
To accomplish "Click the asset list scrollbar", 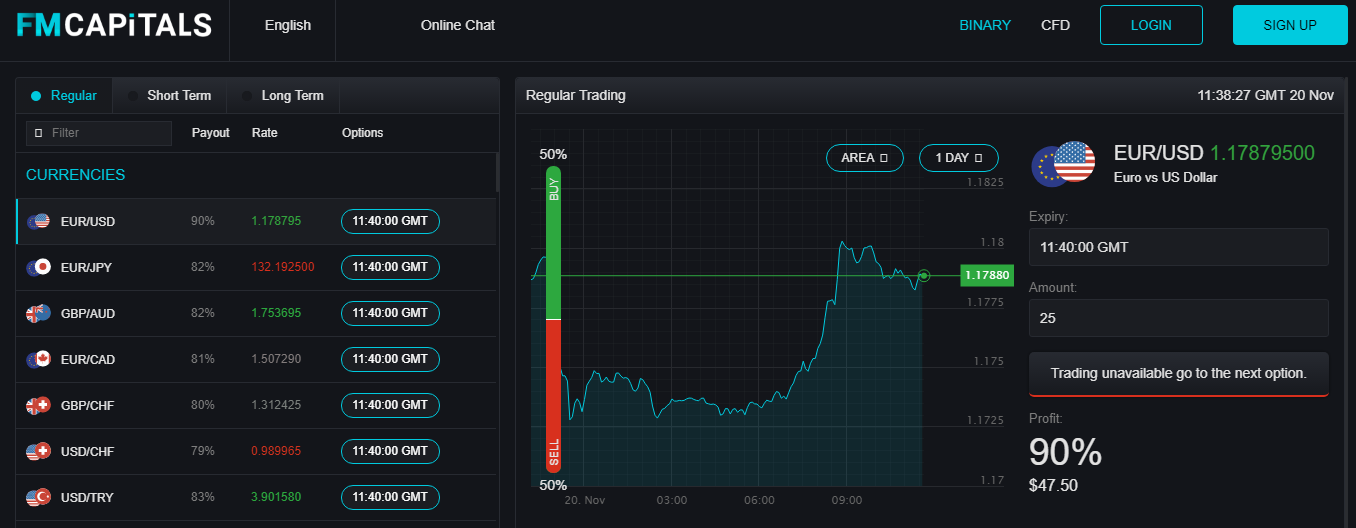I will 497,172.
